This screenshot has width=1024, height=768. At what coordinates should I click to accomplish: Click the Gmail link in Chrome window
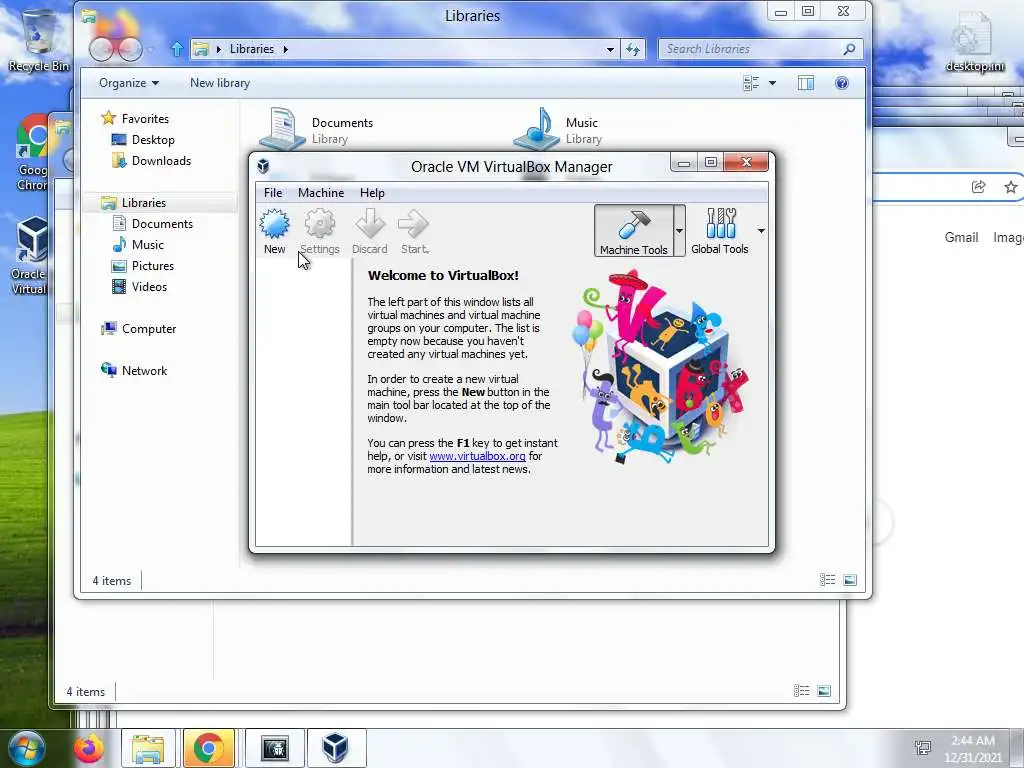961,237
